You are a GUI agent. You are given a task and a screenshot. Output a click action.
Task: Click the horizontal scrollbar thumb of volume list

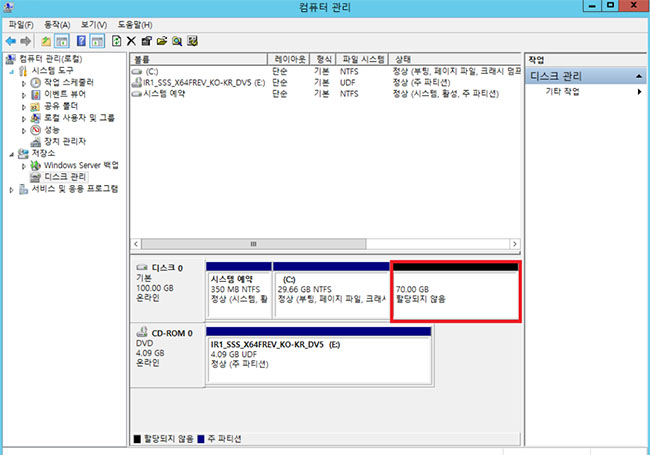coord(254,244)
